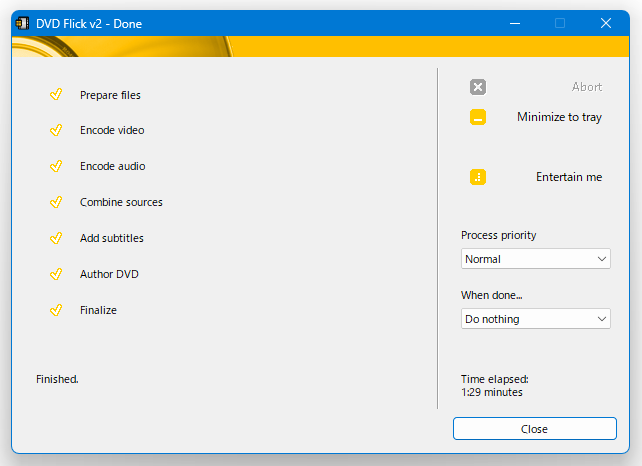Click the Entertain me label
This screenshot has height=466, width=642.
tap(569, 177)
